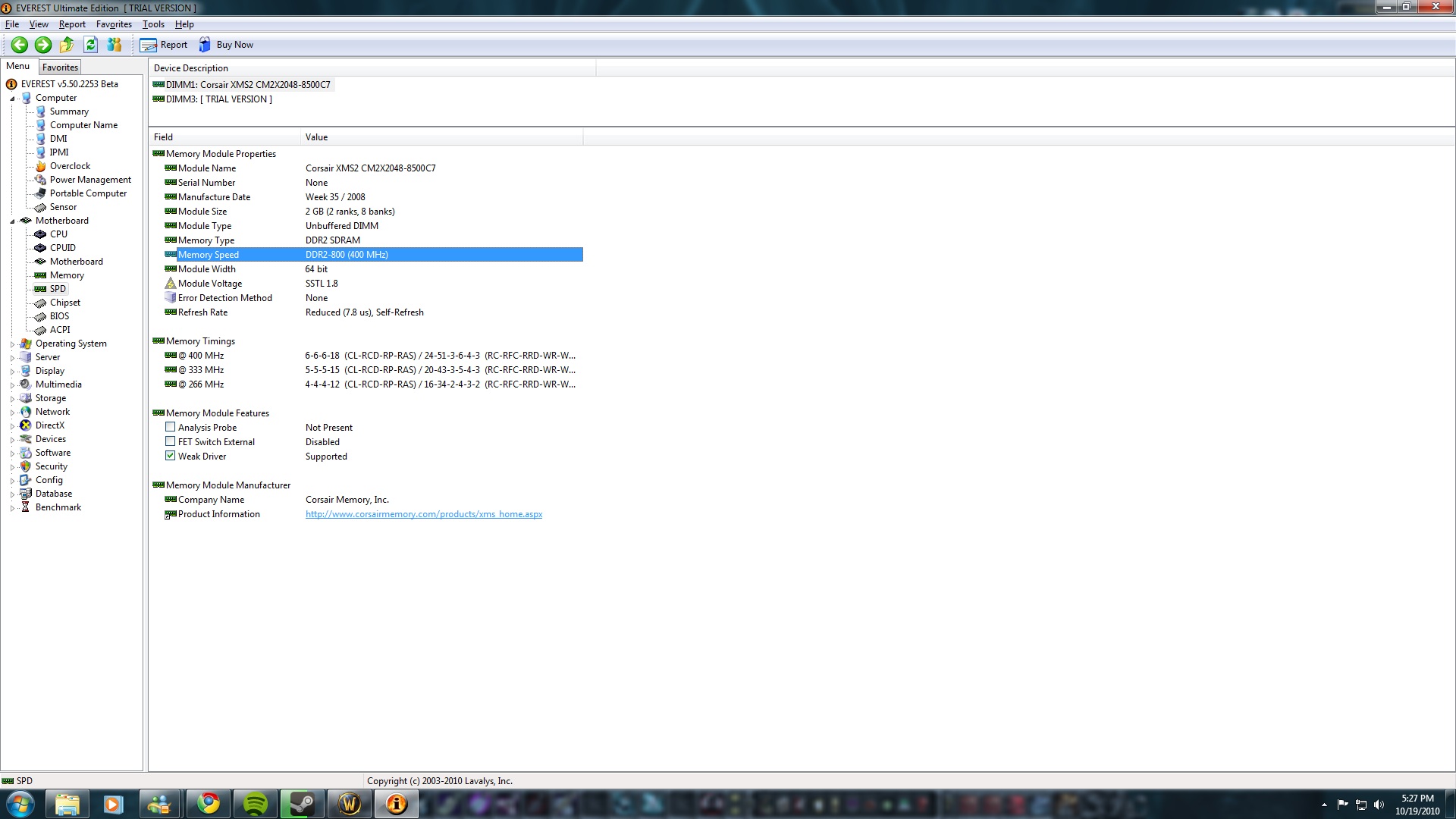Select DIMM3 TRIAL VERSION device entry
The image size is (1456, 819).
tap(213, 99)
